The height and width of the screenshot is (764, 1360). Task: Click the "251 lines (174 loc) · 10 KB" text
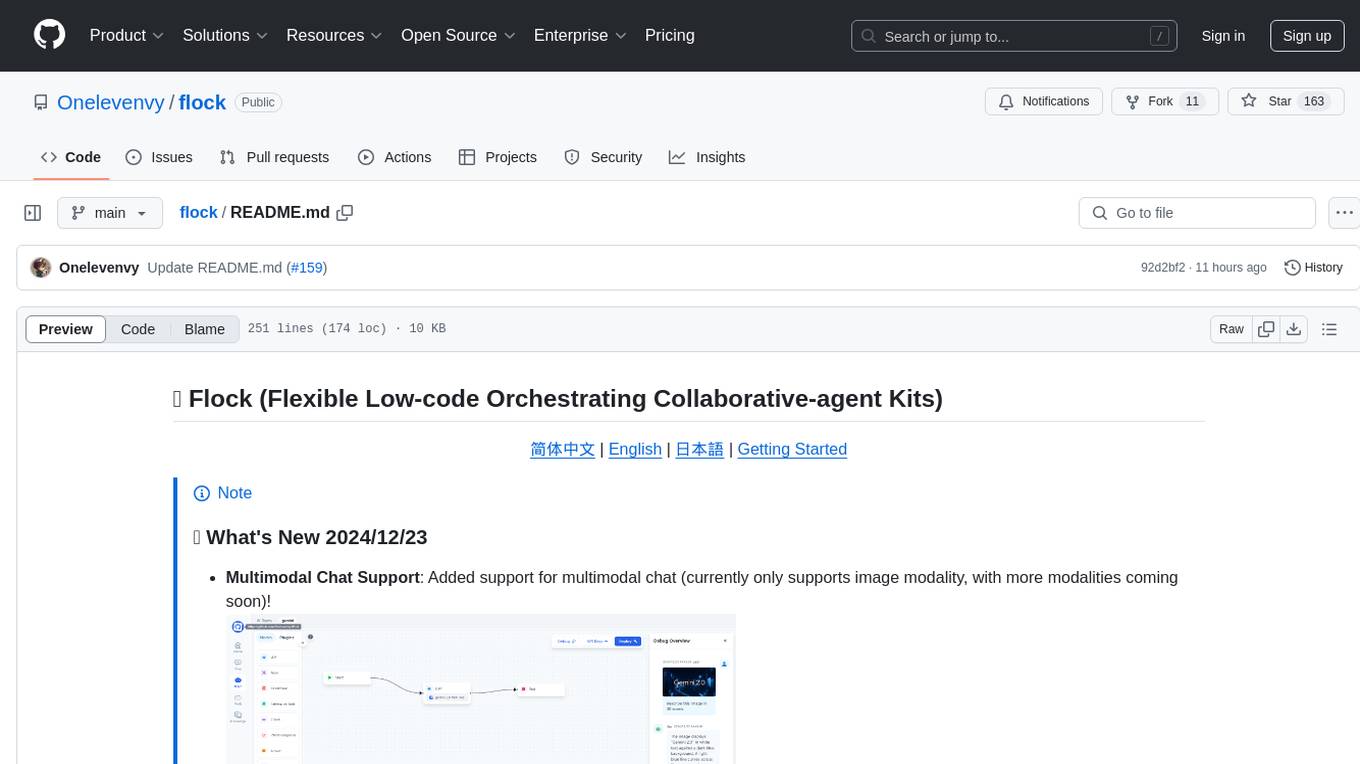pyautogui.click(x=346, y=329)
